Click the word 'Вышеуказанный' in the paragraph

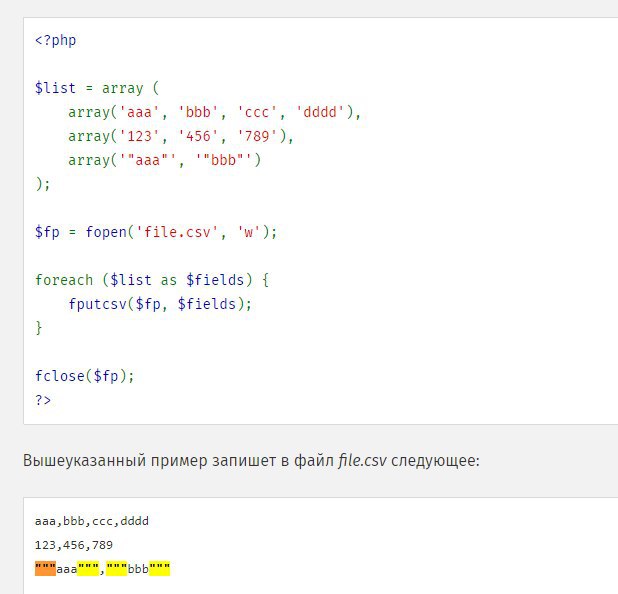(x=84, y=460)
